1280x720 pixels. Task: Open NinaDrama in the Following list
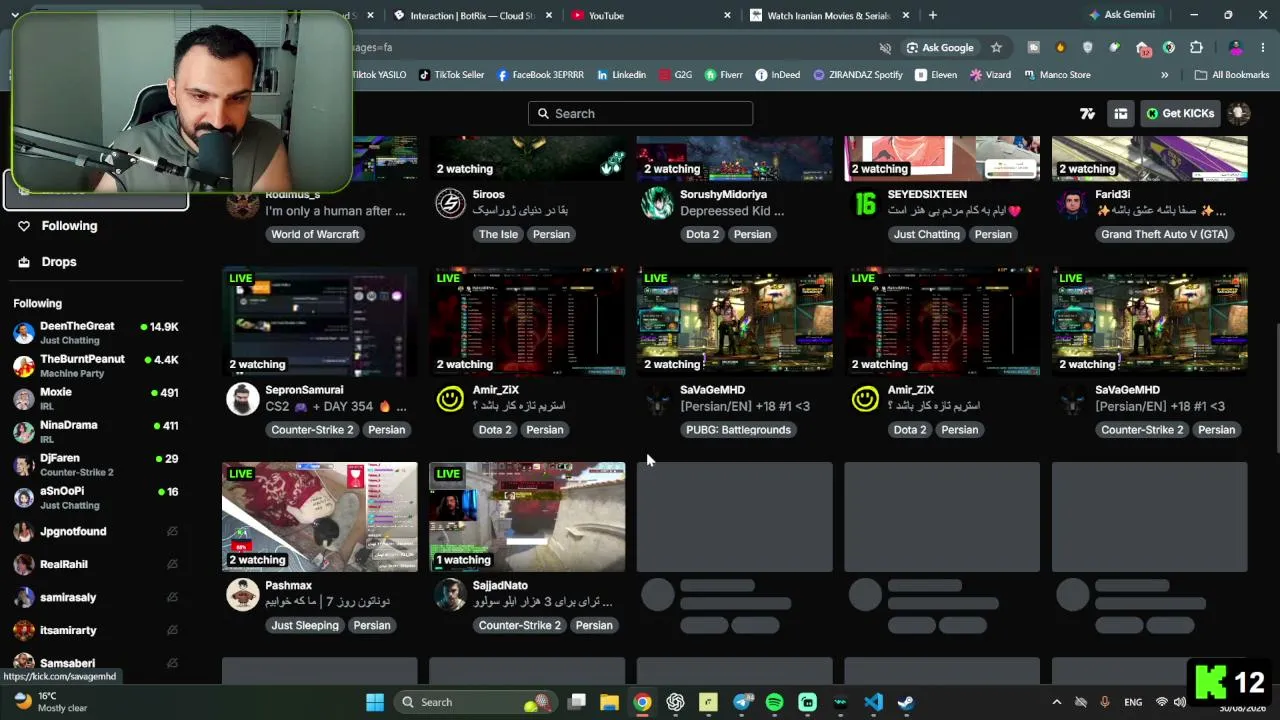point(95,432)
